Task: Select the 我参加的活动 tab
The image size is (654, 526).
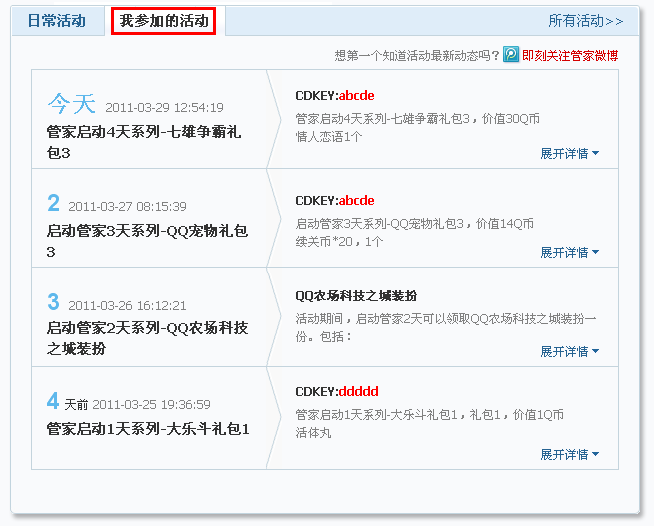Action: [164, 21]
